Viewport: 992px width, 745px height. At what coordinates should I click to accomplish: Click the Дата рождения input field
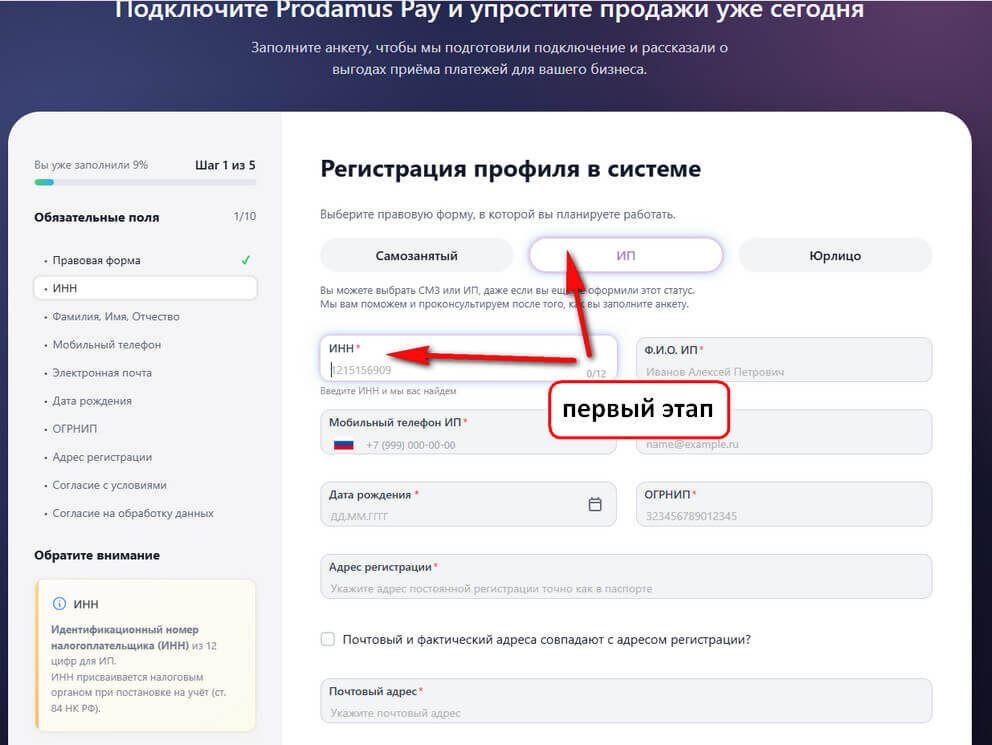pyautogui.click(x=468, y=504)
